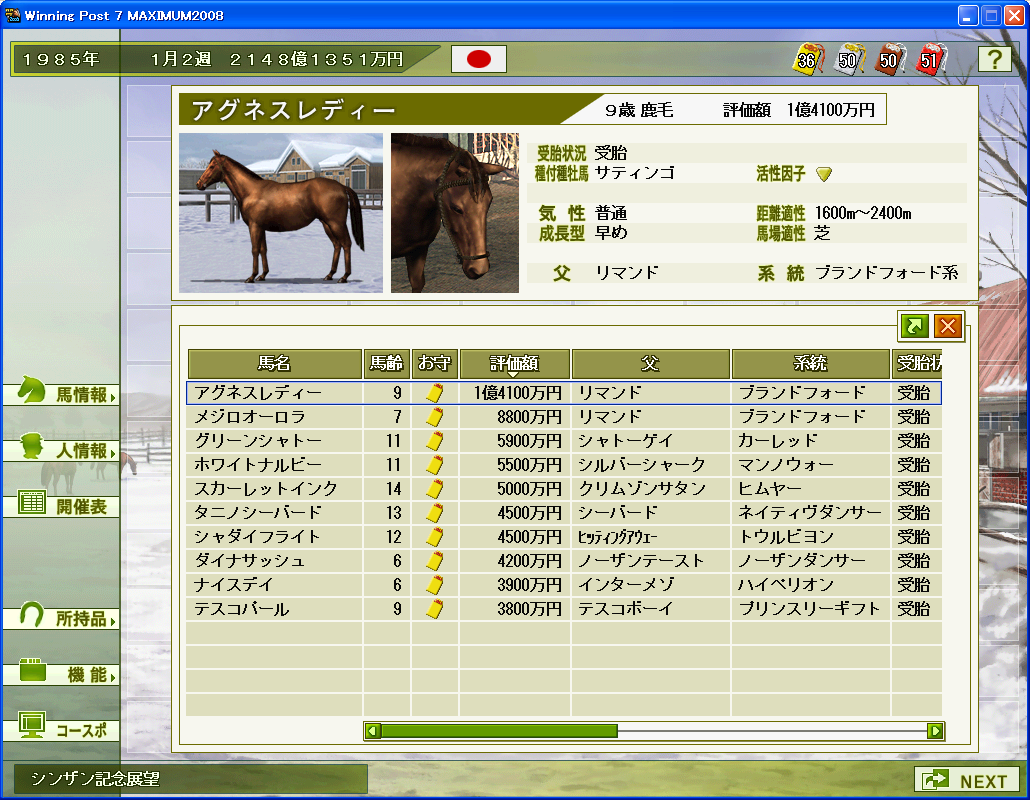Select the シャダイフライト row
1030x800 pixels.
coord(564,537)
